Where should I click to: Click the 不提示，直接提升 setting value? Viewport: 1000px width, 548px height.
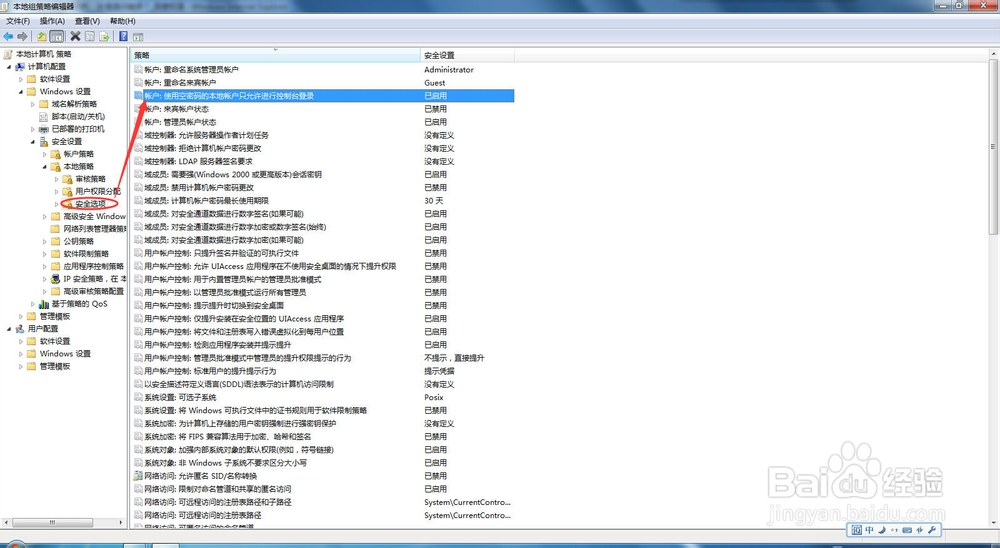454,358
